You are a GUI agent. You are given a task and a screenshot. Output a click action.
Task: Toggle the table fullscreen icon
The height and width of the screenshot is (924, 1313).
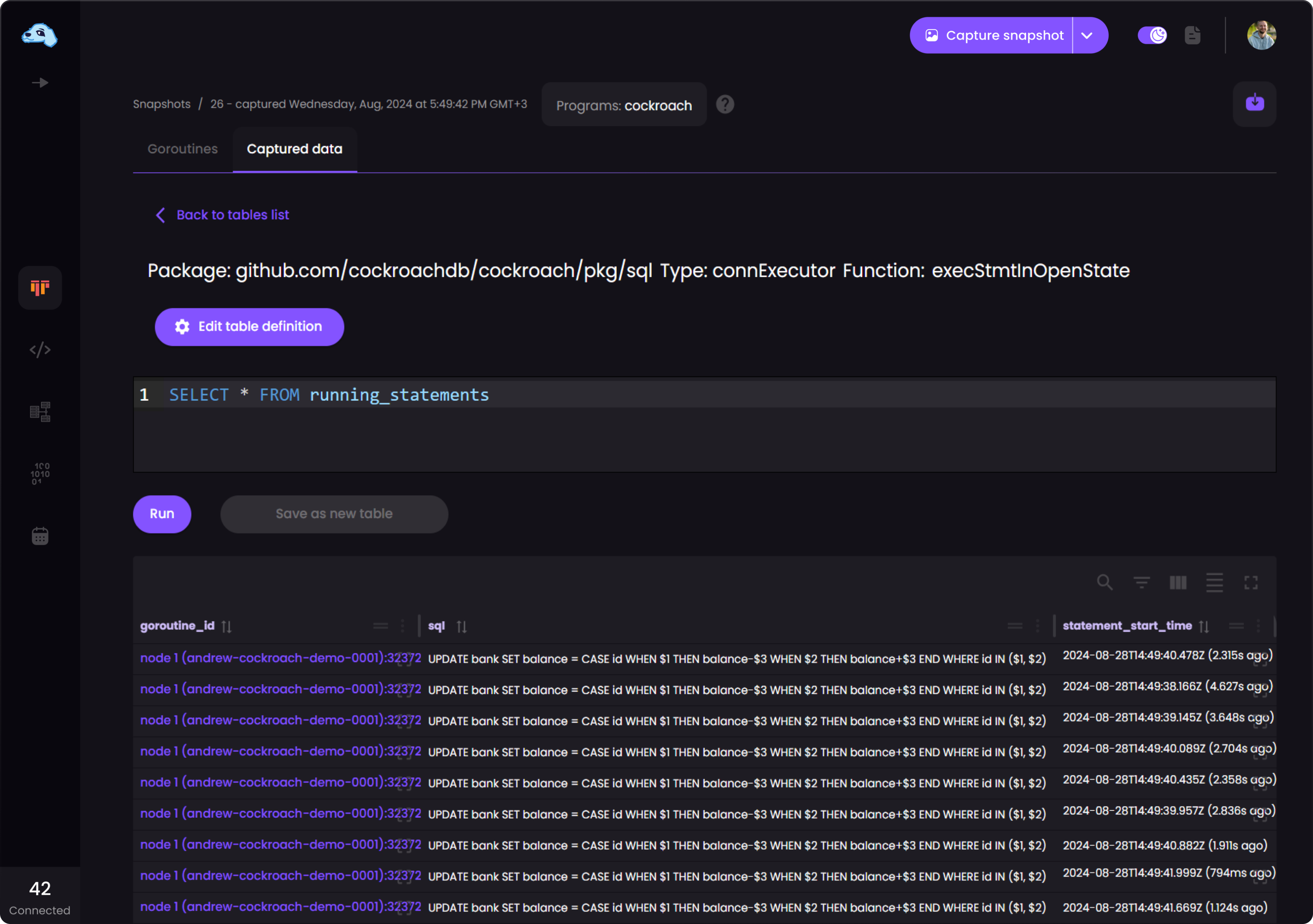click(1251, 583)
